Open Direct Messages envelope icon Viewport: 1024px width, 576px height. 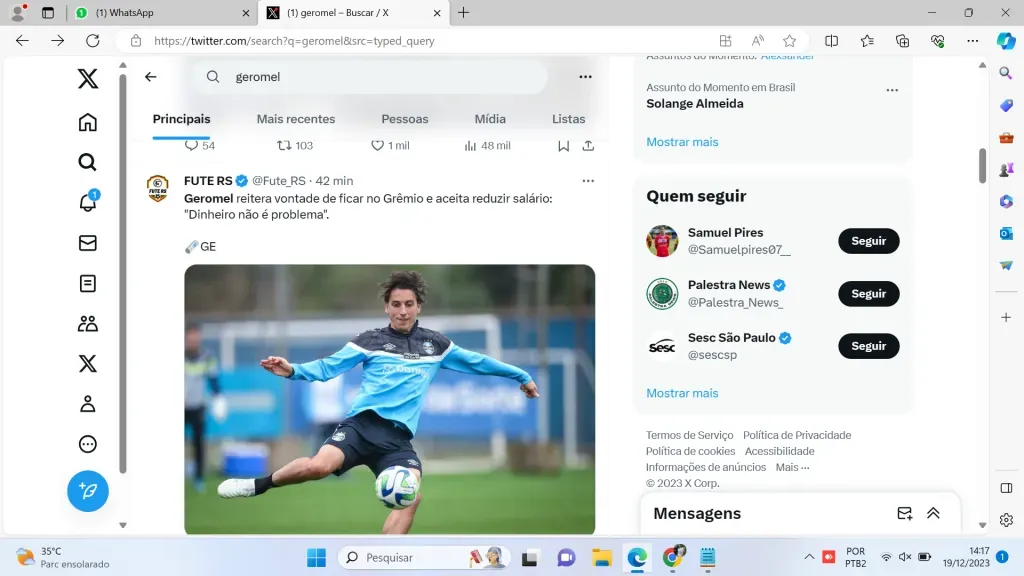coord(88,243)
